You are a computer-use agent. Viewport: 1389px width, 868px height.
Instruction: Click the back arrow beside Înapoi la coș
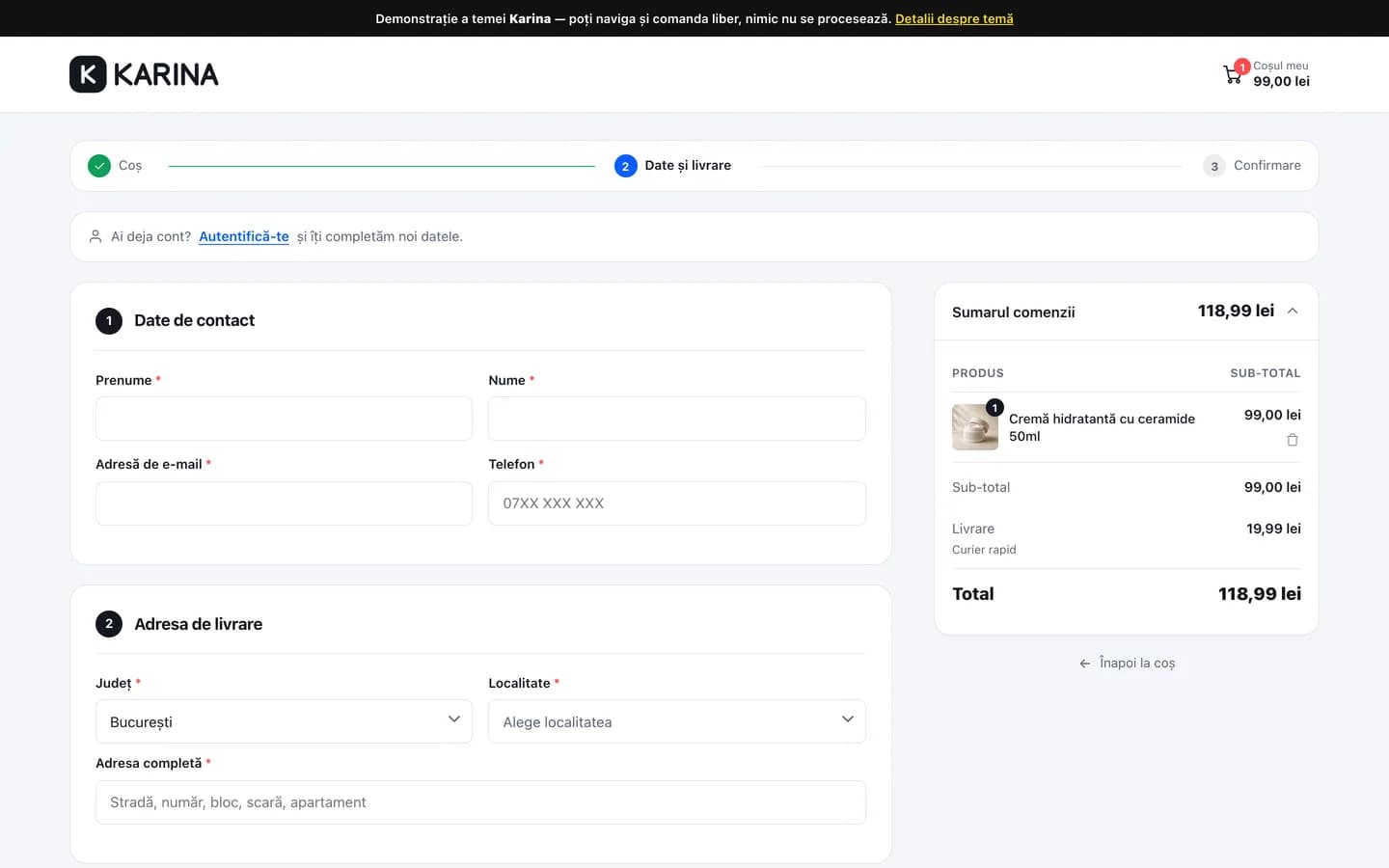(1085, 664)
